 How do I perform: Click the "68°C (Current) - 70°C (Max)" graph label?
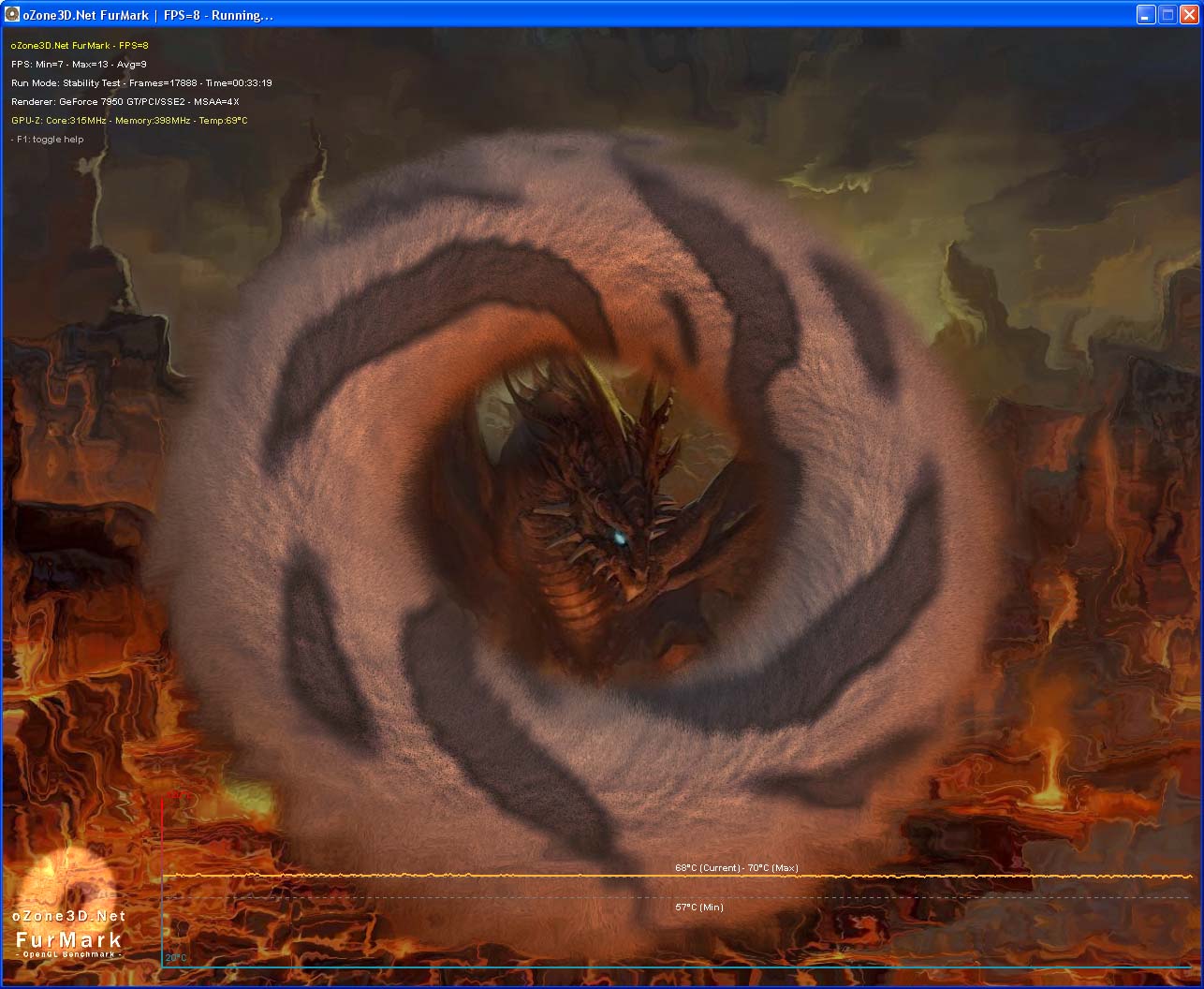(737, 867)
